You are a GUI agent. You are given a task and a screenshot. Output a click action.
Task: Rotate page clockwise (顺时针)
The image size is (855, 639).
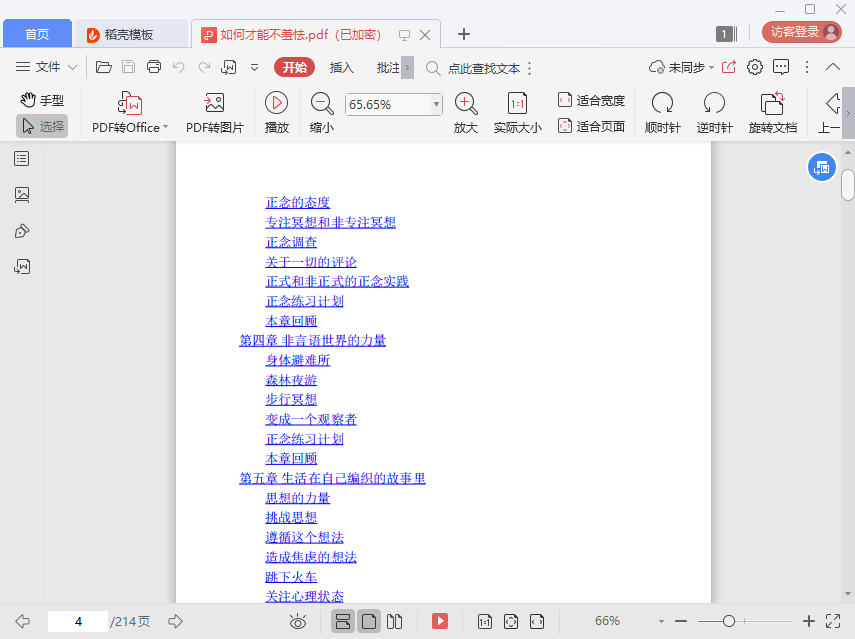(663, 113)
